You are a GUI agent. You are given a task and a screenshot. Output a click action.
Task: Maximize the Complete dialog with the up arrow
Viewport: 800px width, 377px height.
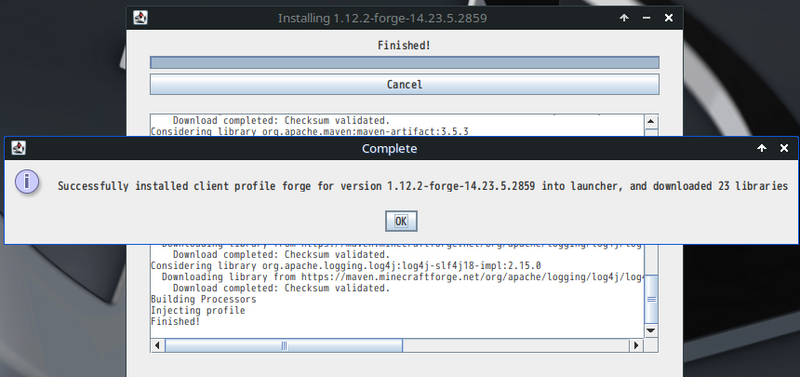point(762,148)
